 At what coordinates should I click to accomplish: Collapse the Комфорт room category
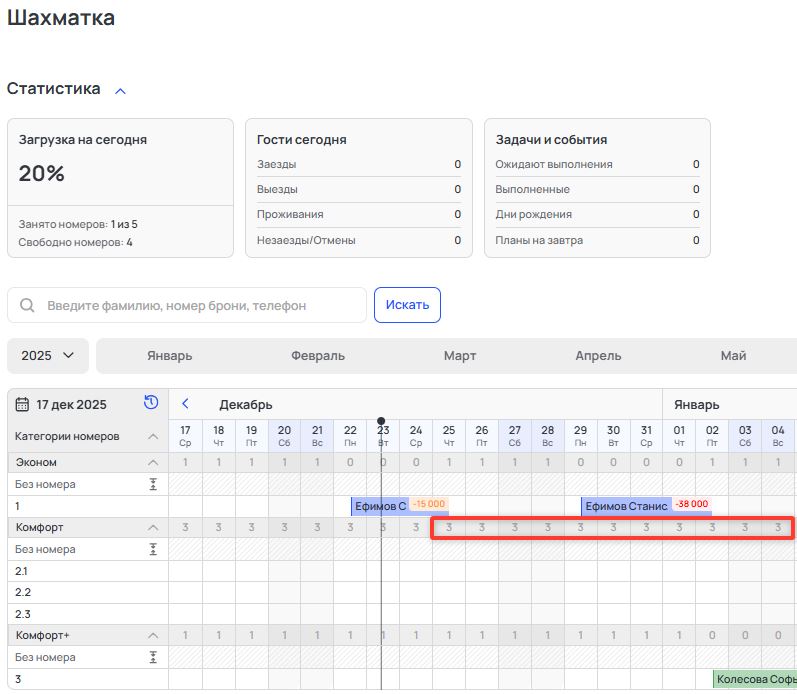[x=153, y=527]
